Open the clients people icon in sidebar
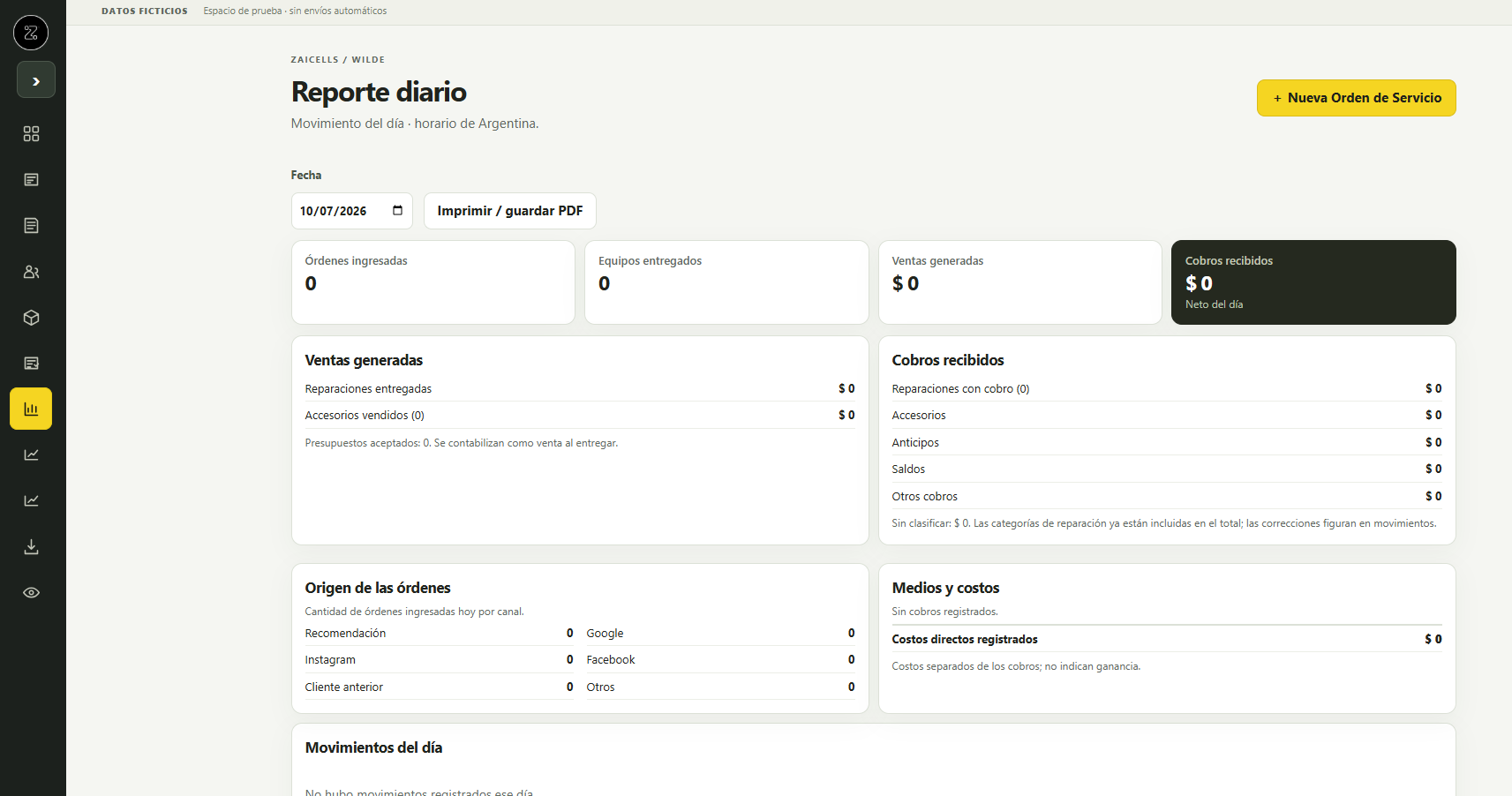Image resolution: width=1512 pixels, height=796 pixels. click(31, 271)
